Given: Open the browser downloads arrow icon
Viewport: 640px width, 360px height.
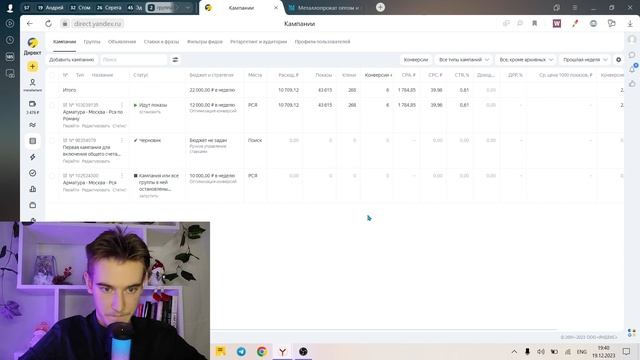Looking at the screenshot, I should click(630, 24).
